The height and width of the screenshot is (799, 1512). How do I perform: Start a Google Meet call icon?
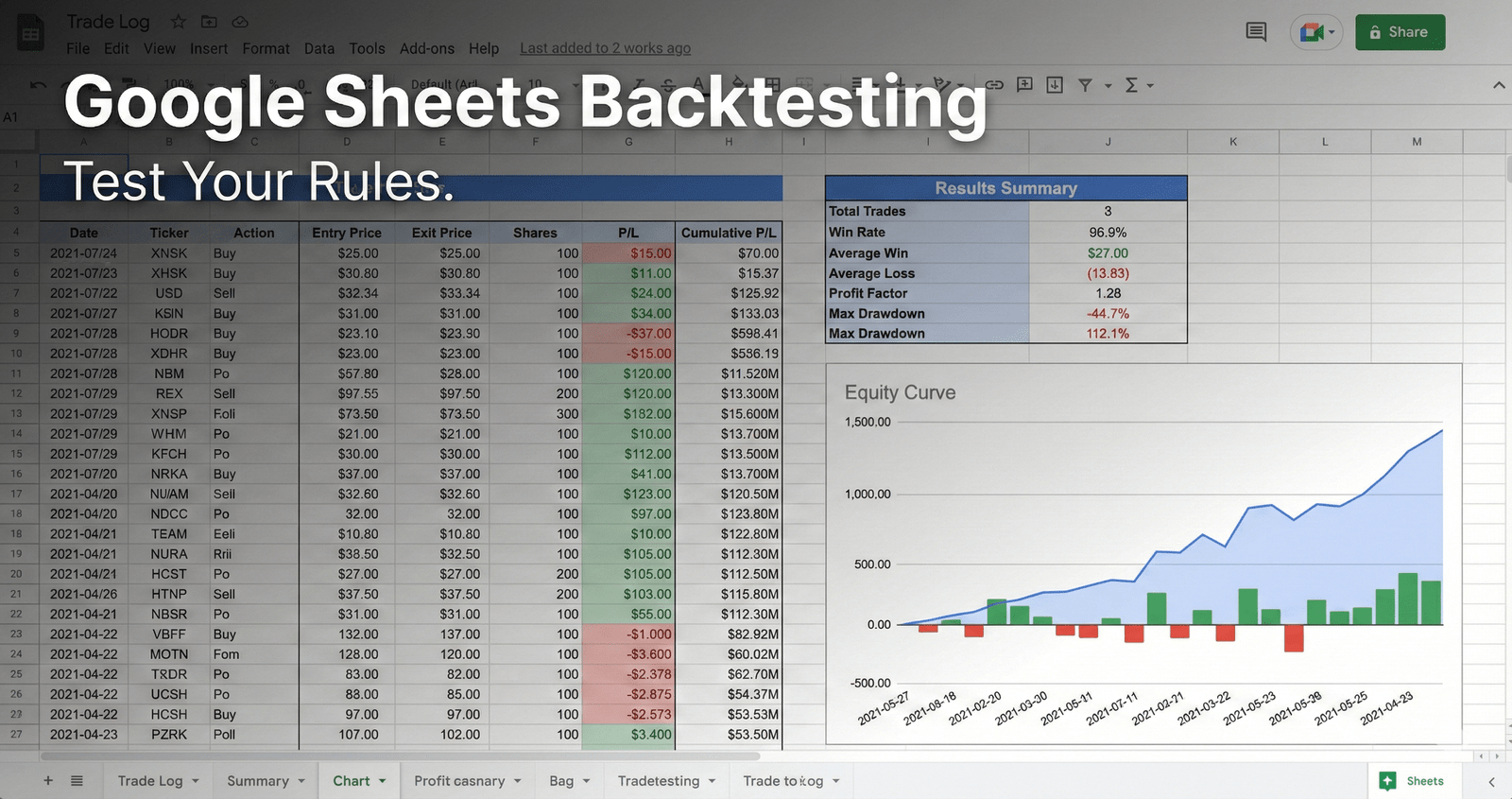point(1311,32)
